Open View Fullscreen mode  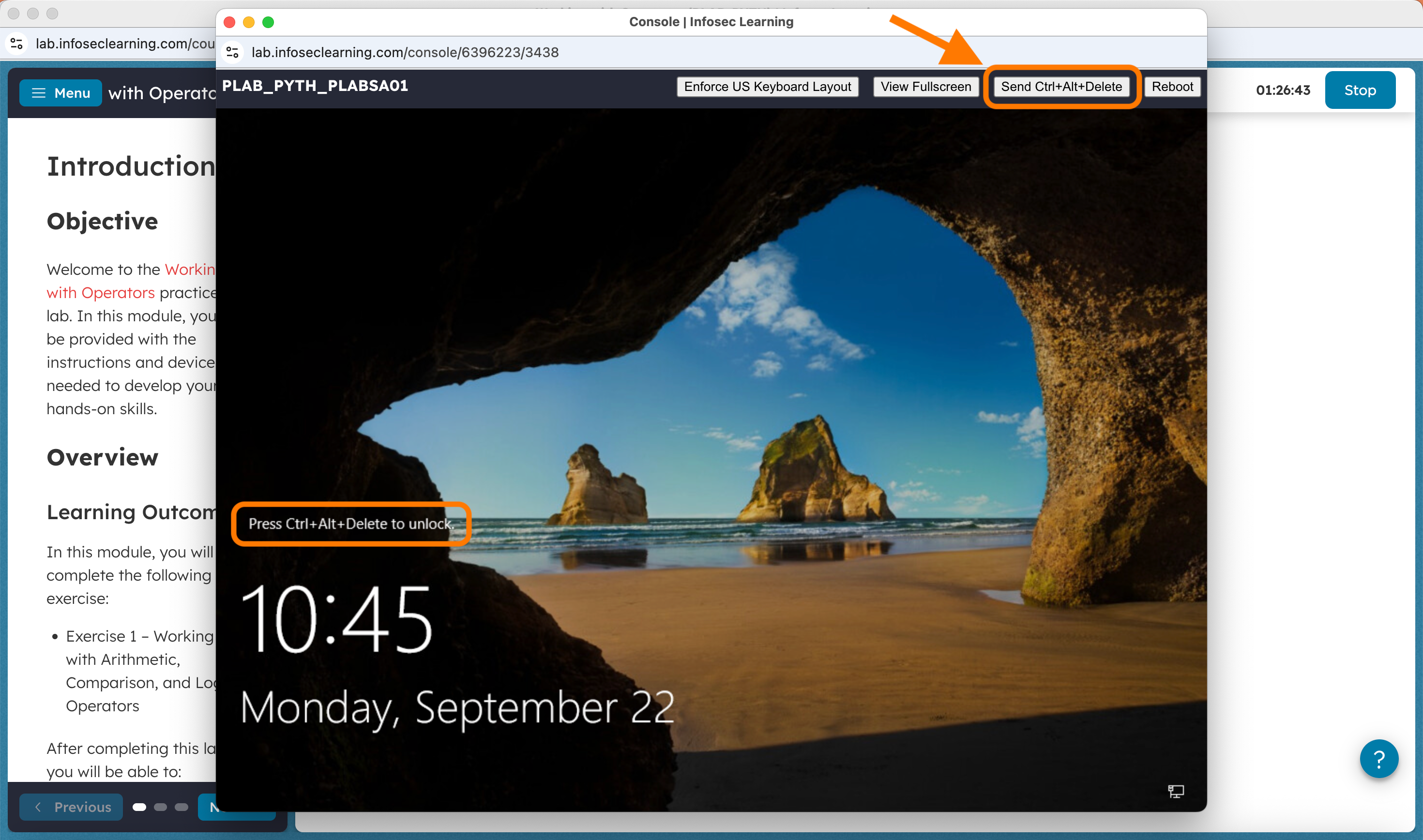point(925,87)
